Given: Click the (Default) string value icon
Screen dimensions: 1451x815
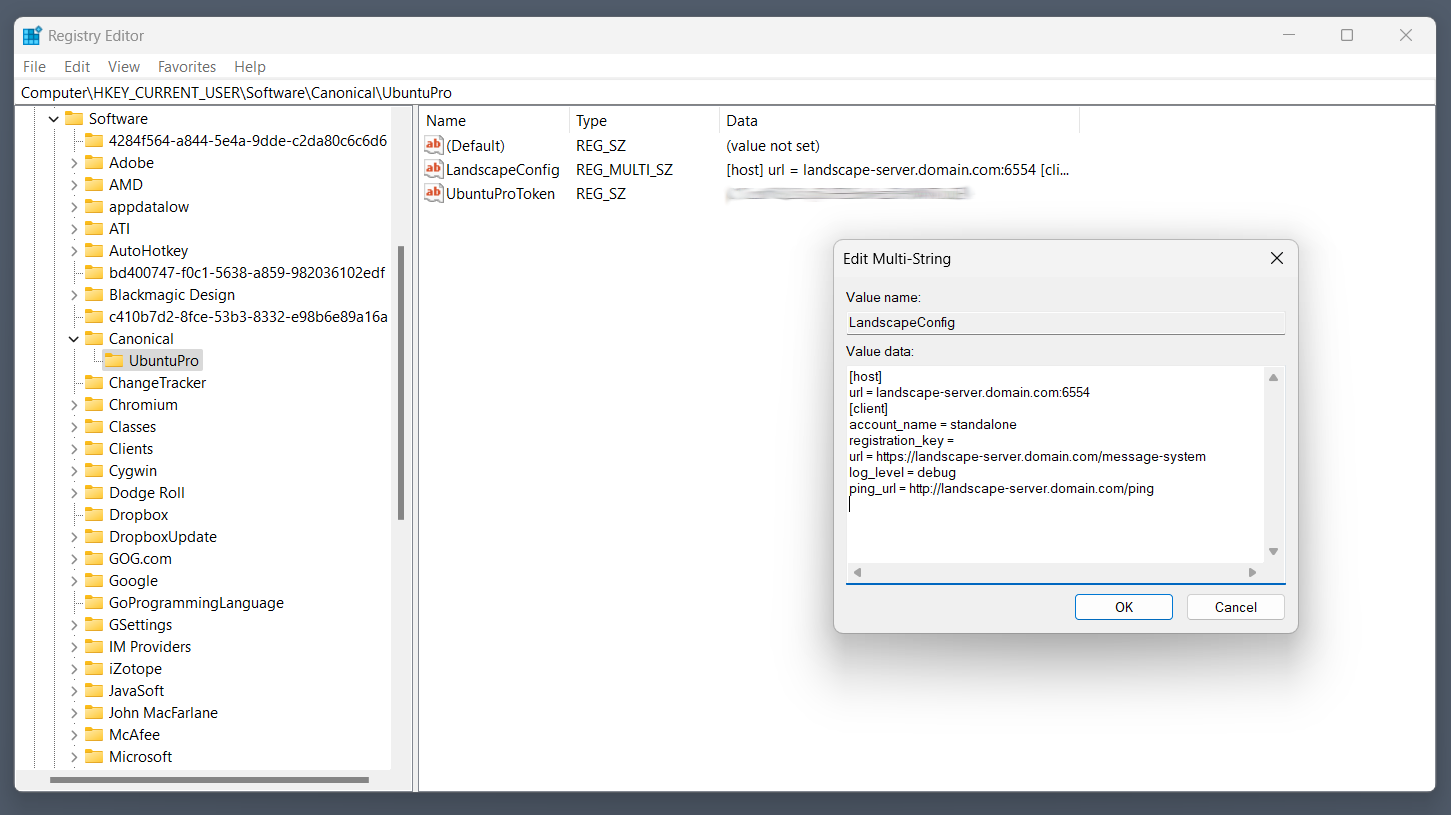Looking at the screenshot, I should pyautogui.click(x=433, y=146).
